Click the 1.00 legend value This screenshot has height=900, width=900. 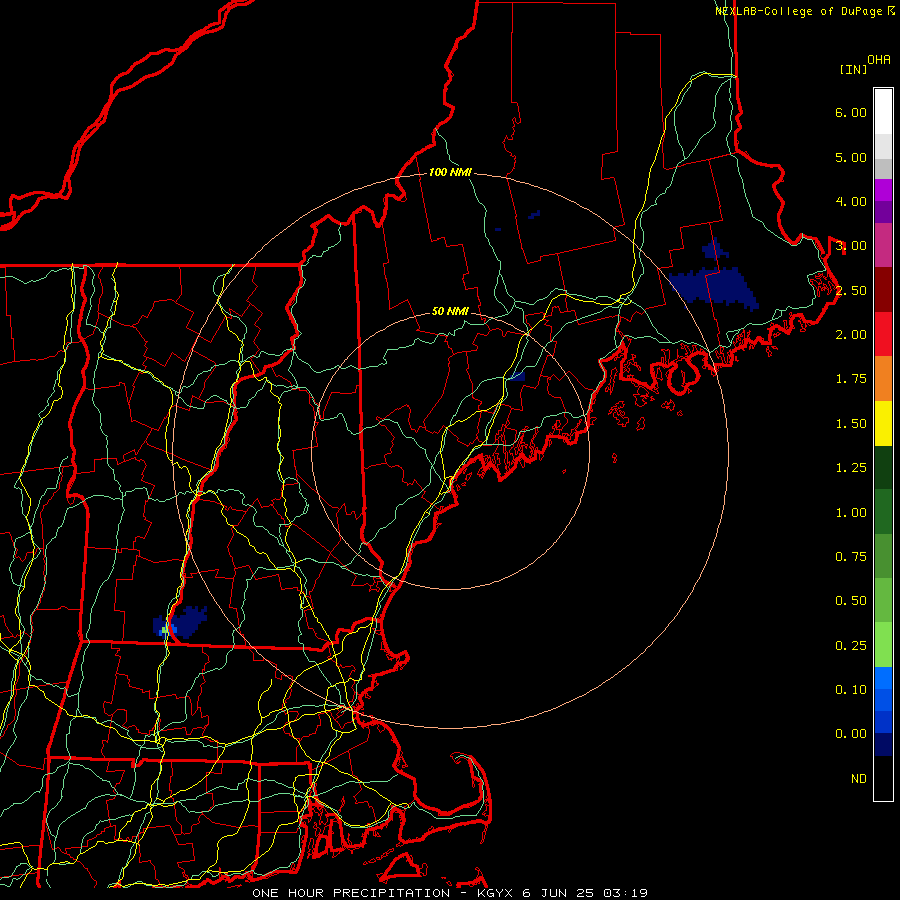coord(851,513)
